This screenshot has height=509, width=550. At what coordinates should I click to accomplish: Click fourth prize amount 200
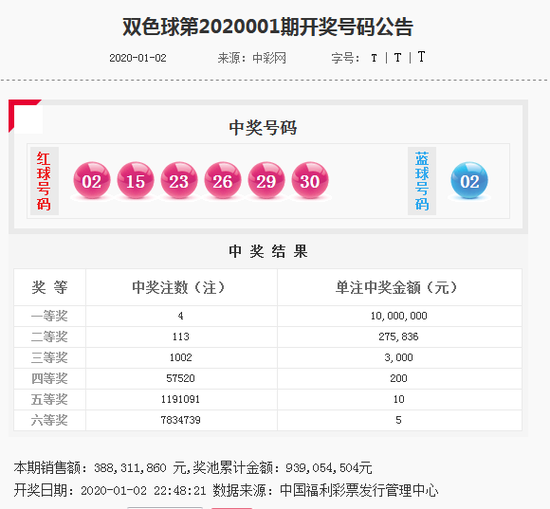(399, 378)
